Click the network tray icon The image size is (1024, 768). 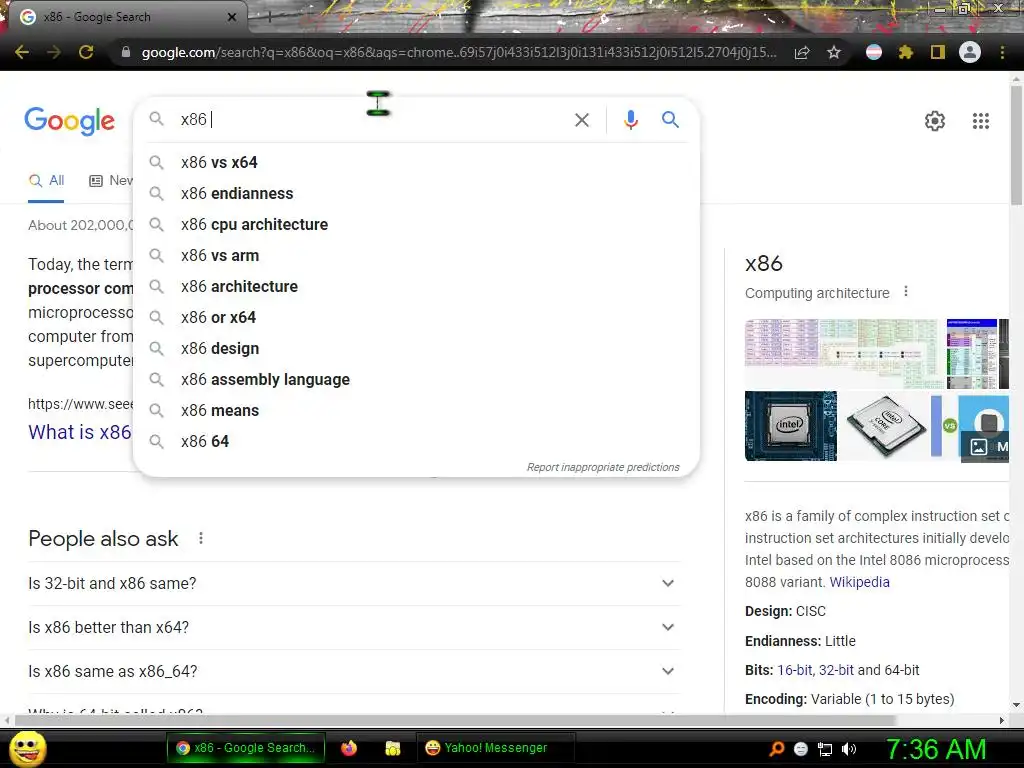tap(825, 749)
